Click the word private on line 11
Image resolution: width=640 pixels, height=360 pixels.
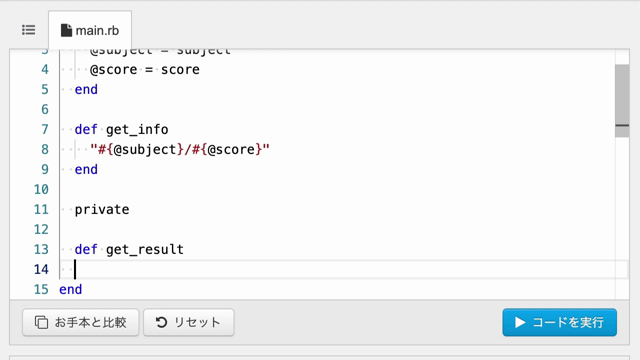(102, 209)
